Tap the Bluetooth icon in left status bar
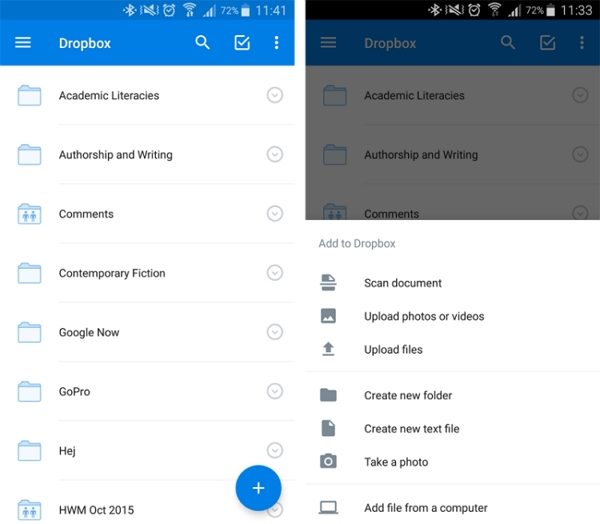Viewport: 600px width, 524px height. point(130,10)
